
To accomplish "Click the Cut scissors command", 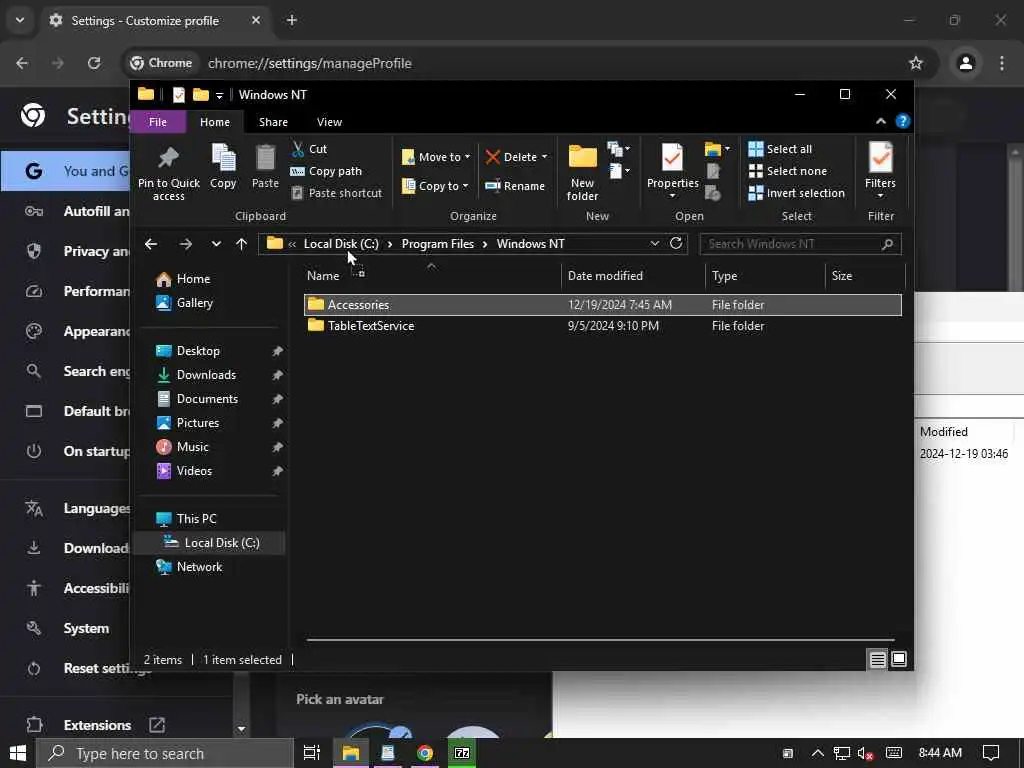I will click(309, 149).
